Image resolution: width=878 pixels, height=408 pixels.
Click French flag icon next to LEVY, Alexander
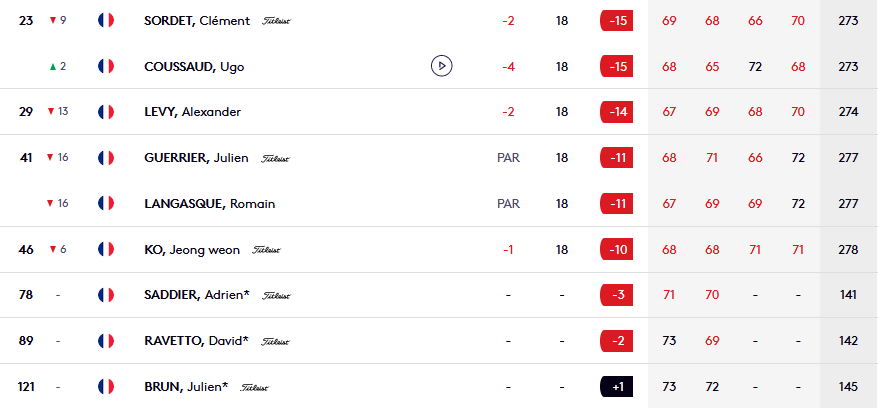[x=106, y=111]
